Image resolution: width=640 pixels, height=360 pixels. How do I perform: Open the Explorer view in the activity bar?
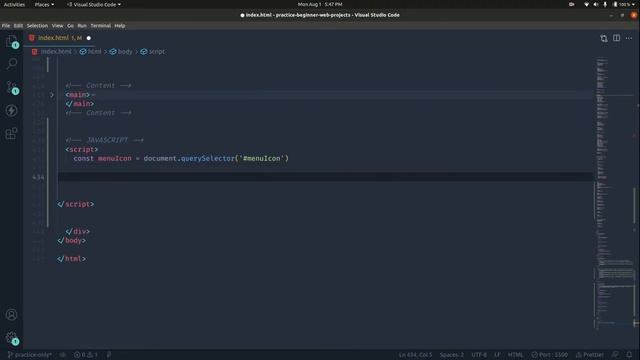click(x=11, y=42)
